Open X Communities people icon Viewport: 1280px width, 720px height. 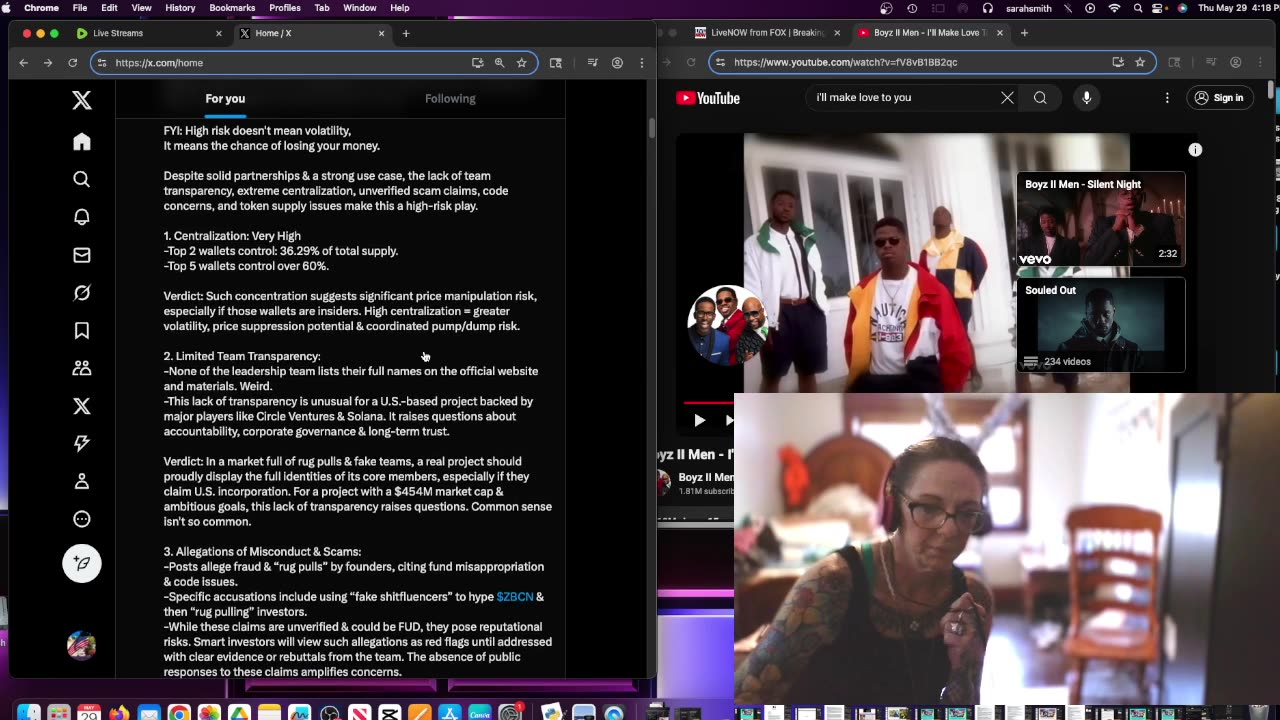click(x=82, y=368)
